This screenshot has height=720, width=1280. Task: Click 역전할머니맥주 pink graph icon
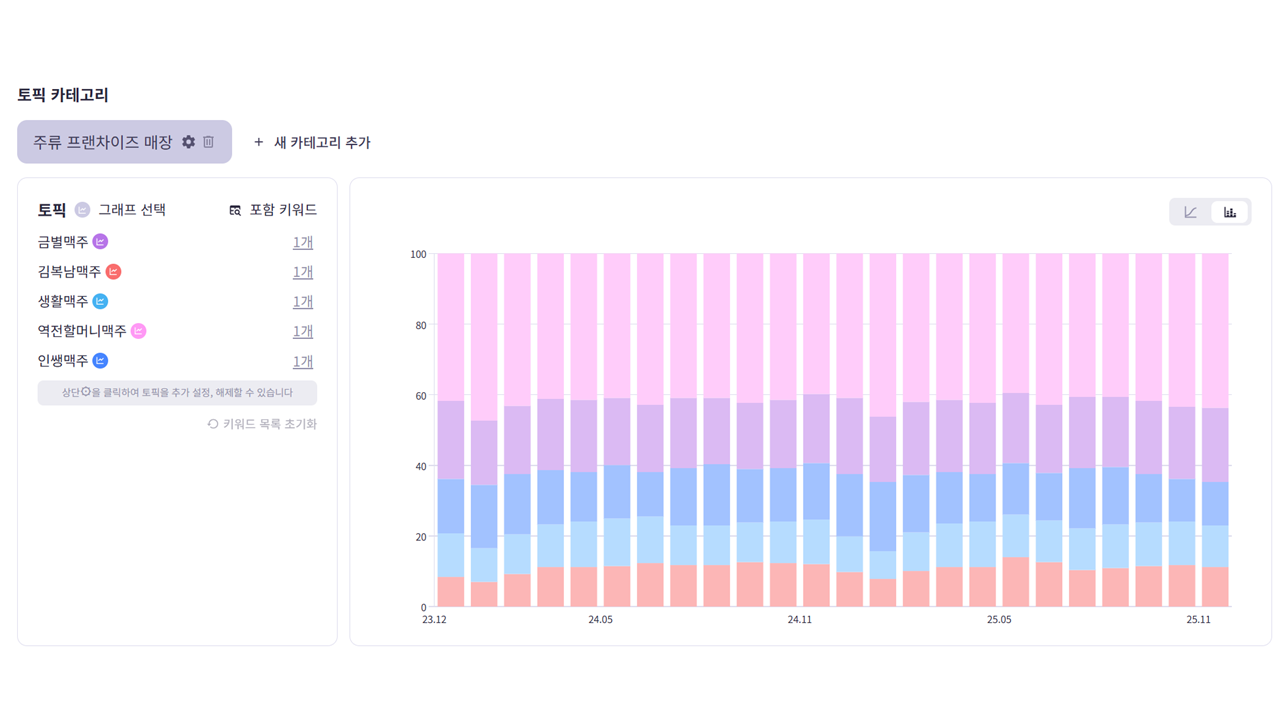coord(139,331)
